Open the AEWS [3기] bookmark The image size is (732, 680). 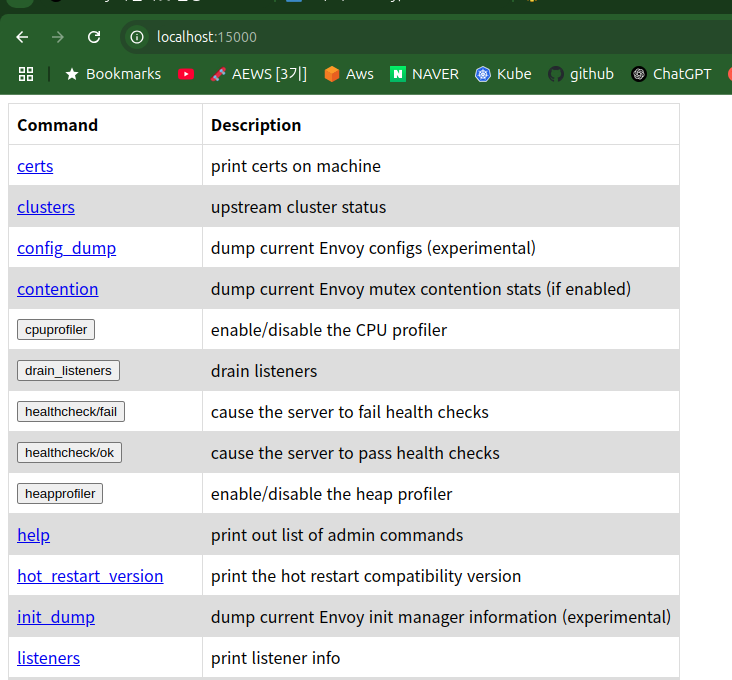[x=259, y=74]
